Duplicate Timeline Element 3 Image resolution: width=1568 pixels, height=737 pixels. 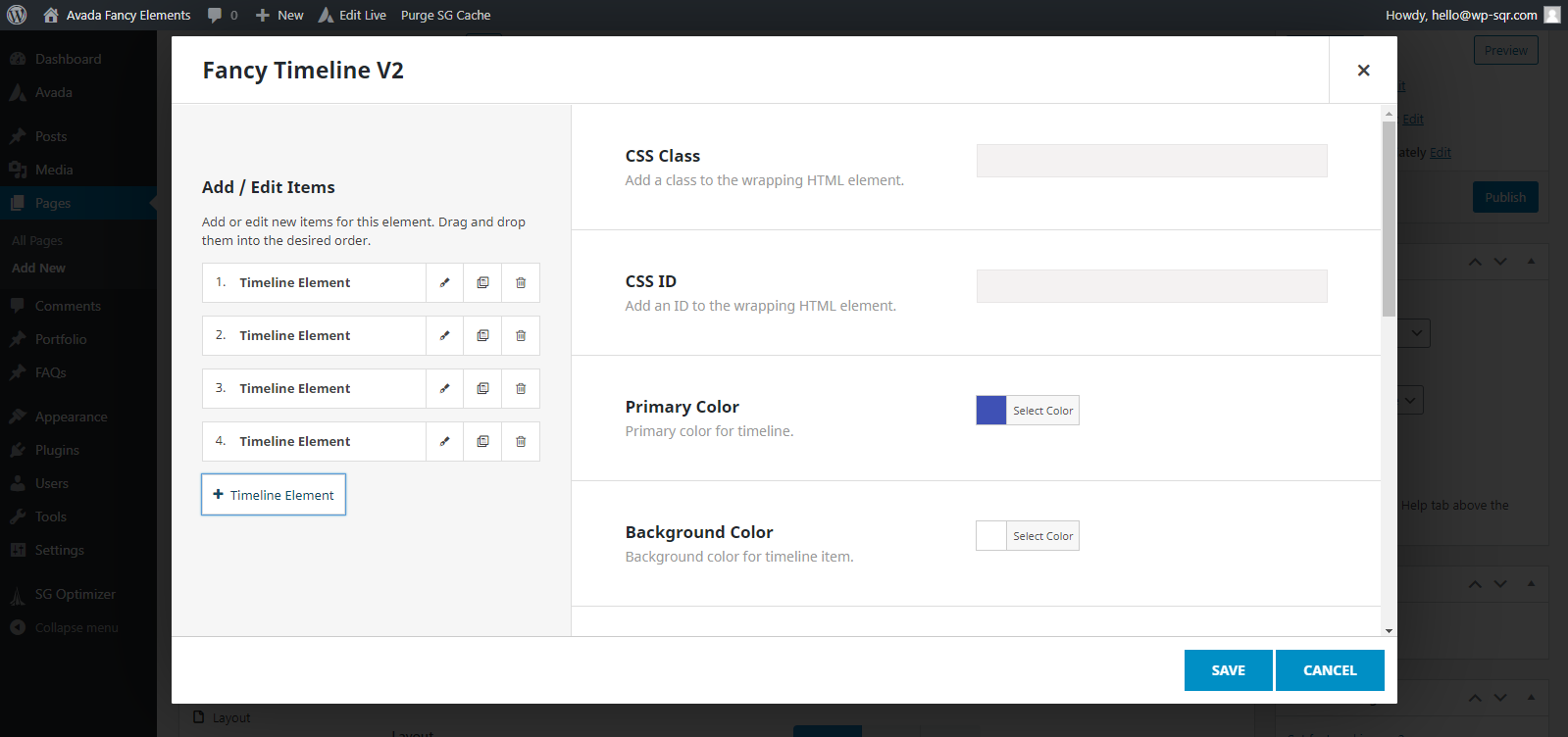482,388
